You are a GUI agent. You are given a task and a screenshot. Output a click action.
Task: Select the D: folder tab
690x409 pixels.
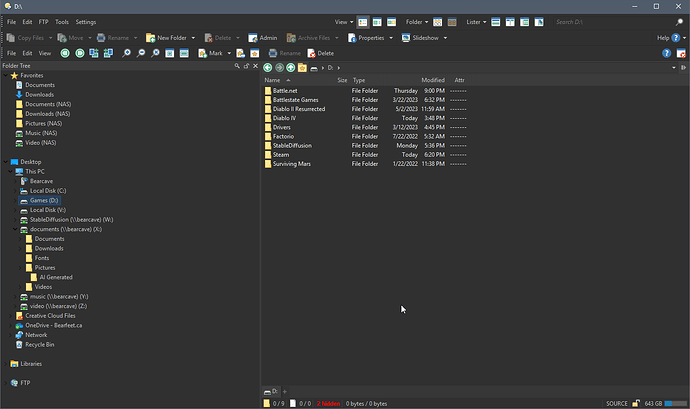point(271,391)
